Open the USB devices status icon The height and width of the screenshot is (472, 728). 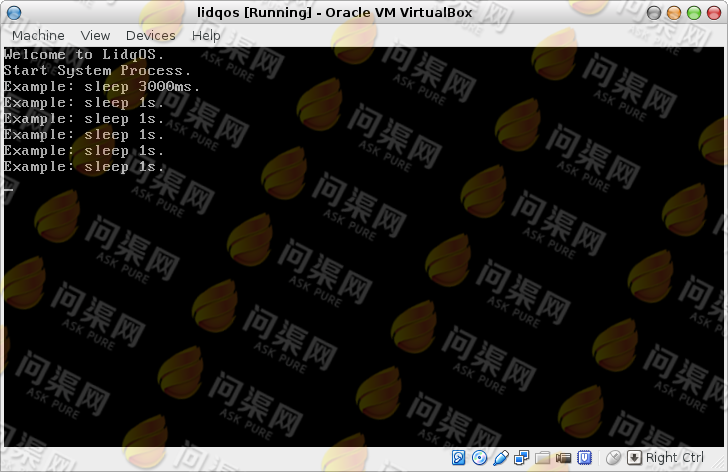pyautogui.click(x=500, y=458)
